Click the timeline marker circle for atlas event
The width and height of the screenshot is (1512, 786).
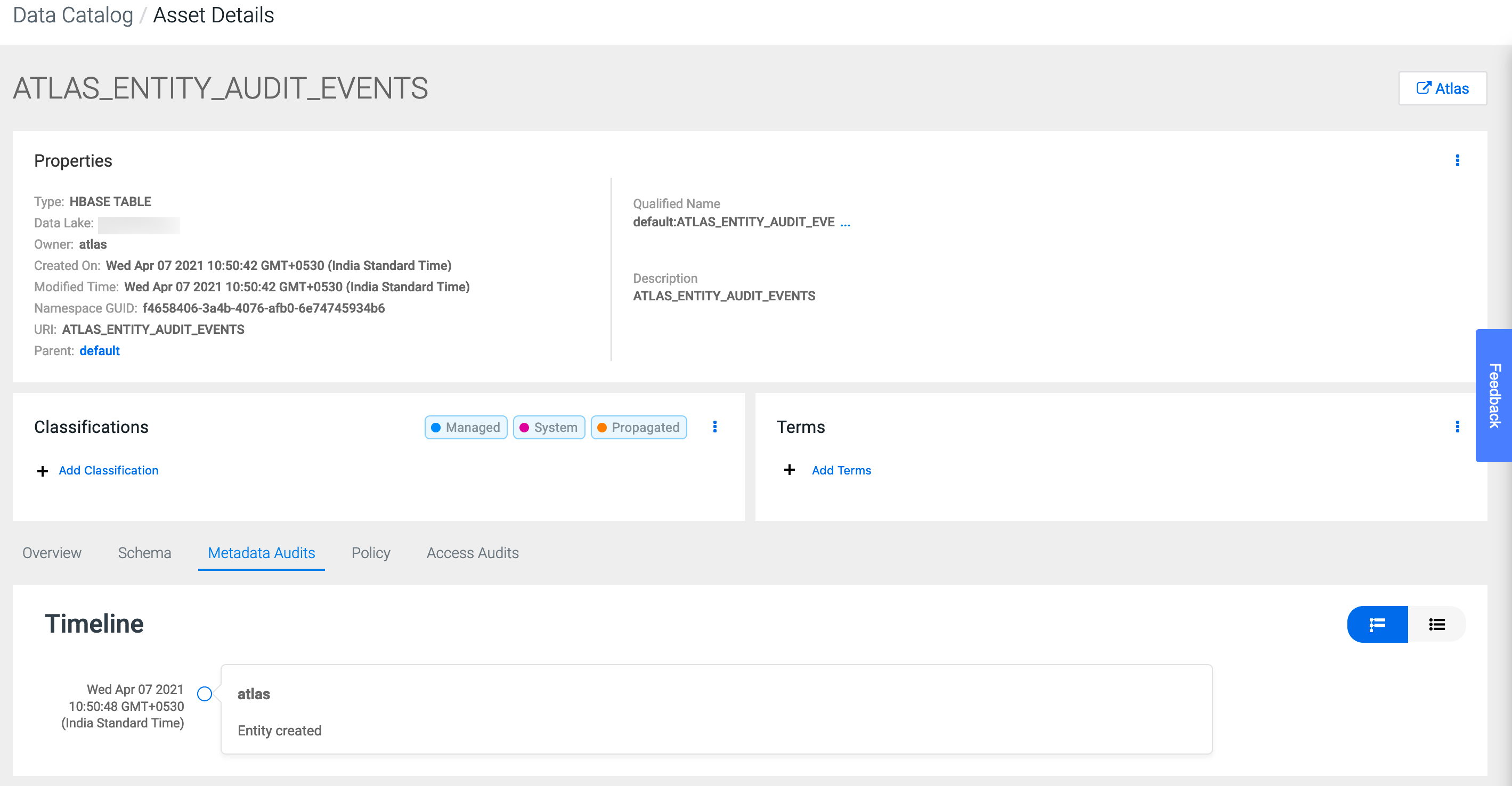204,694
